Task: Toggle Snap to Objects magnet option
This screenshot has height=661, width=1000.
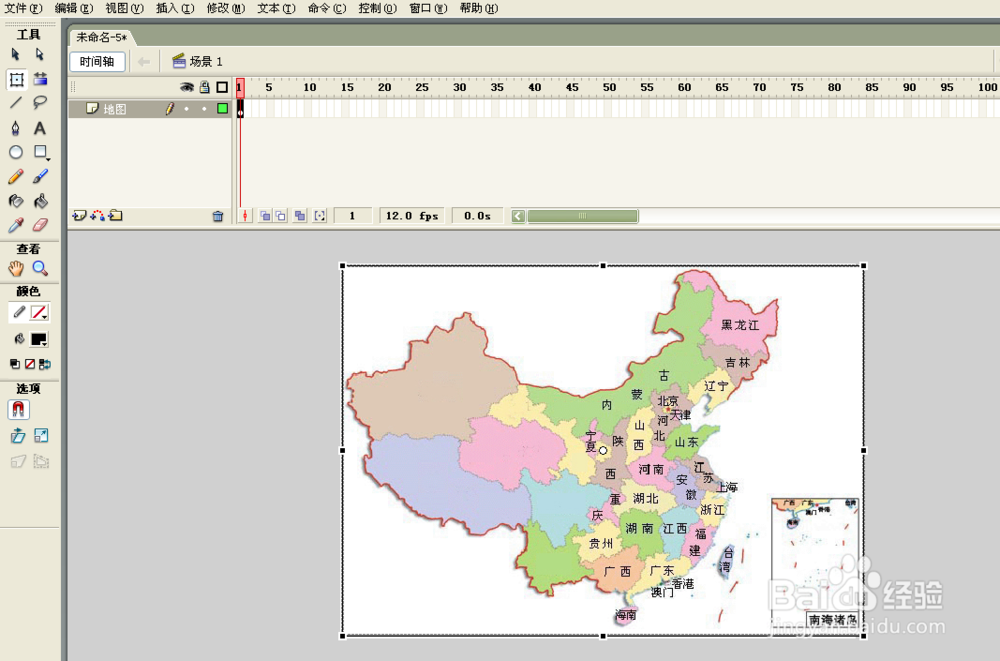Action: coord(18,410)
